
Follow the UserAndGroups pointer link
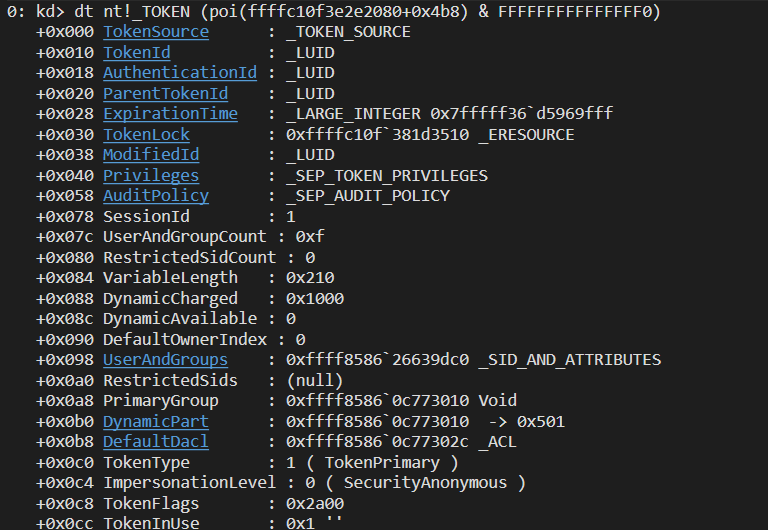click(x=165, y=360)
